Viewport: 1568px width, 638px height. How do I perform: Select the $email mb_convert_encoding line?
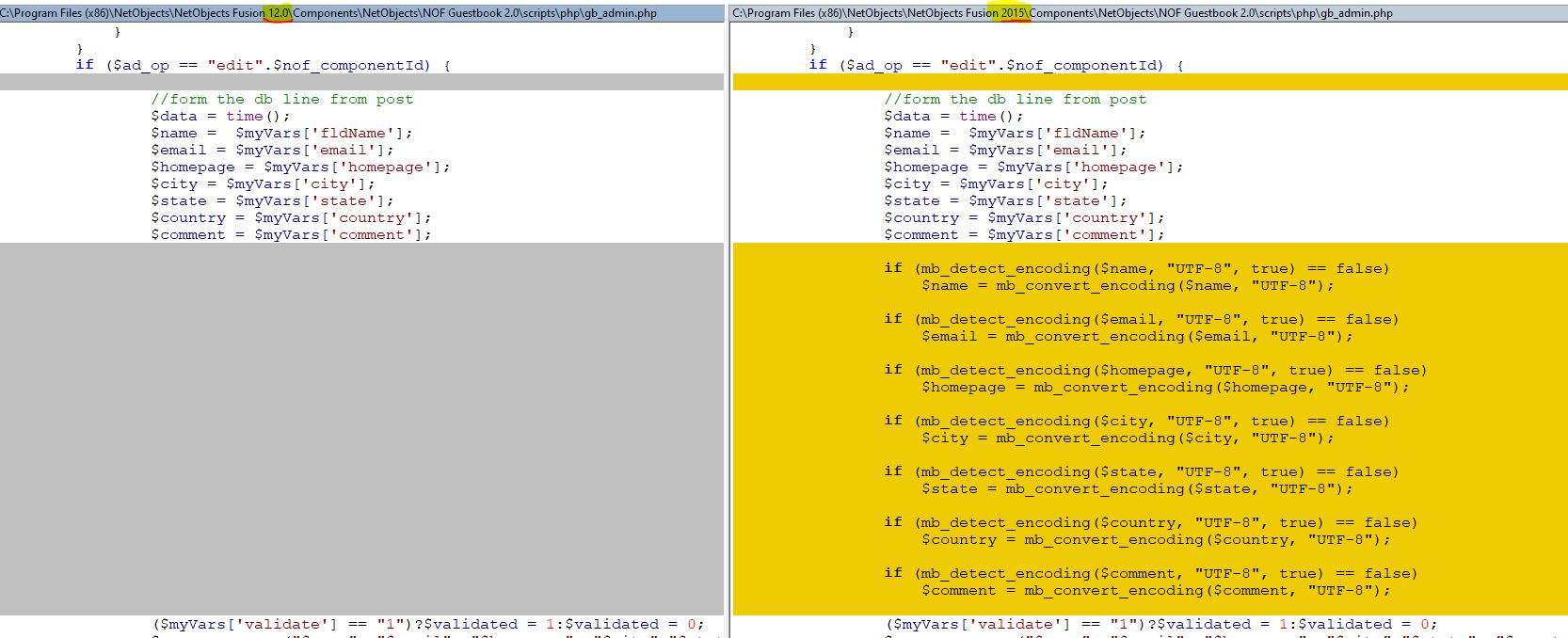click(x=1136, y=337)
